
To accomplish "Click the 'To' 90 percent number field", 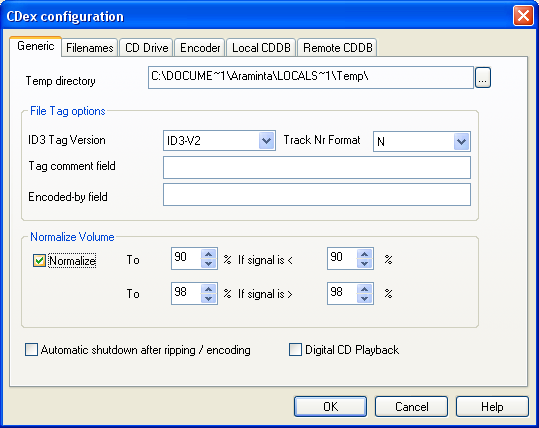I will [186, 259].
